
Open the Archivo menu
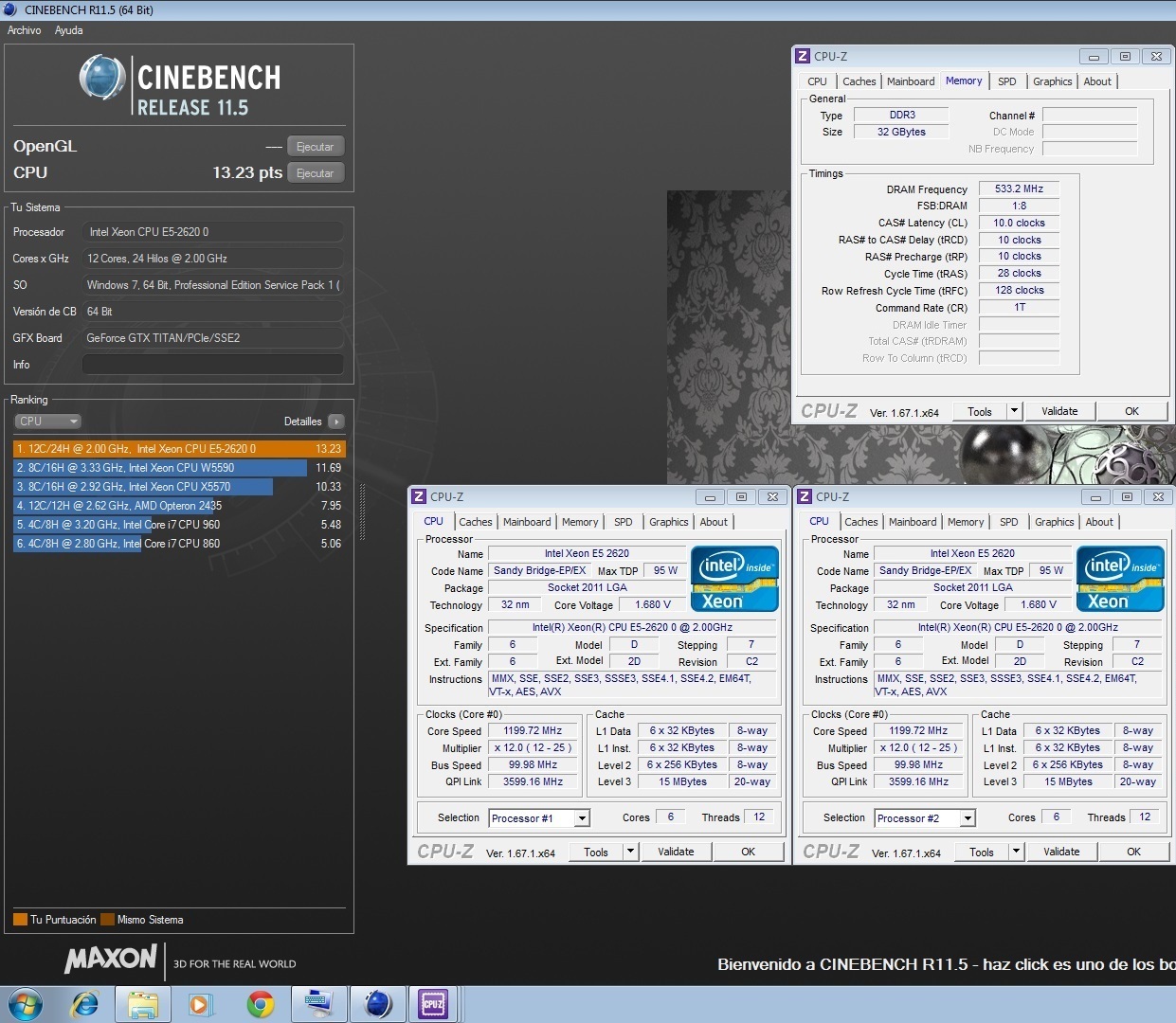point(25,30)
